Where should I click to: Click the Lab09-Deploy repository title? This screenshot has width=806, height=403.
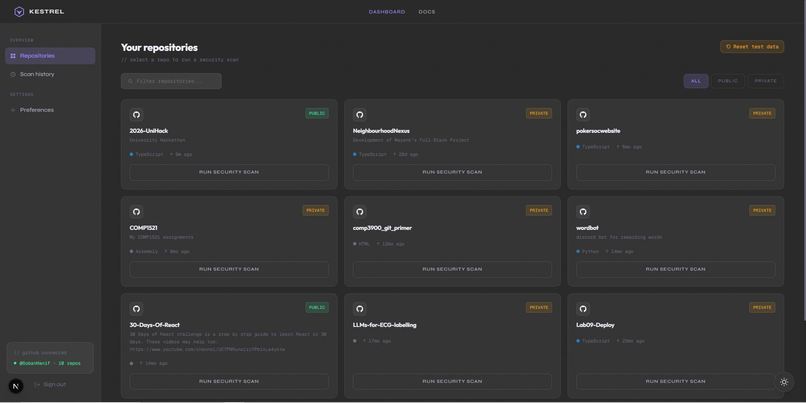click(x=595, y=325)
